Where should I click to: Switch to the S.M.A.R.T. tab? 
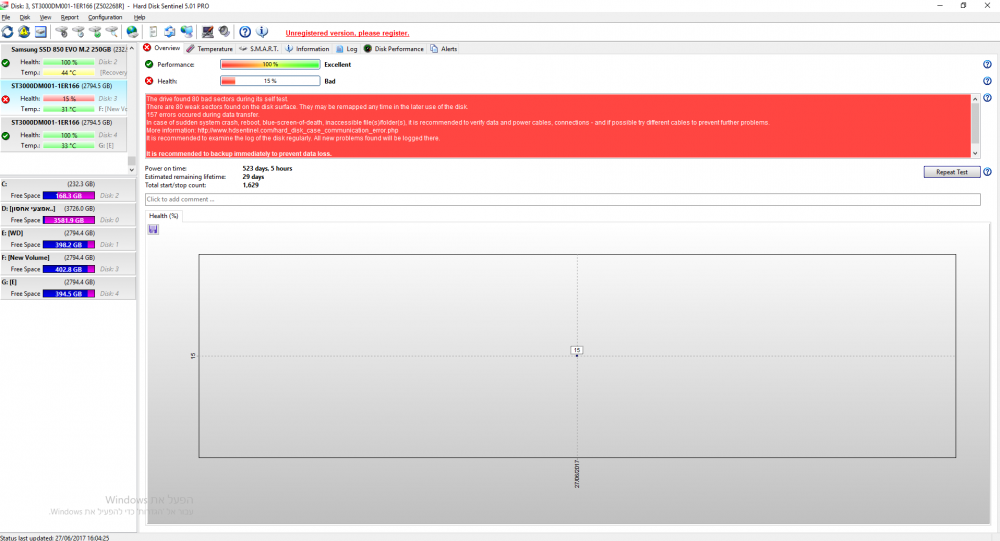(259, 48)
